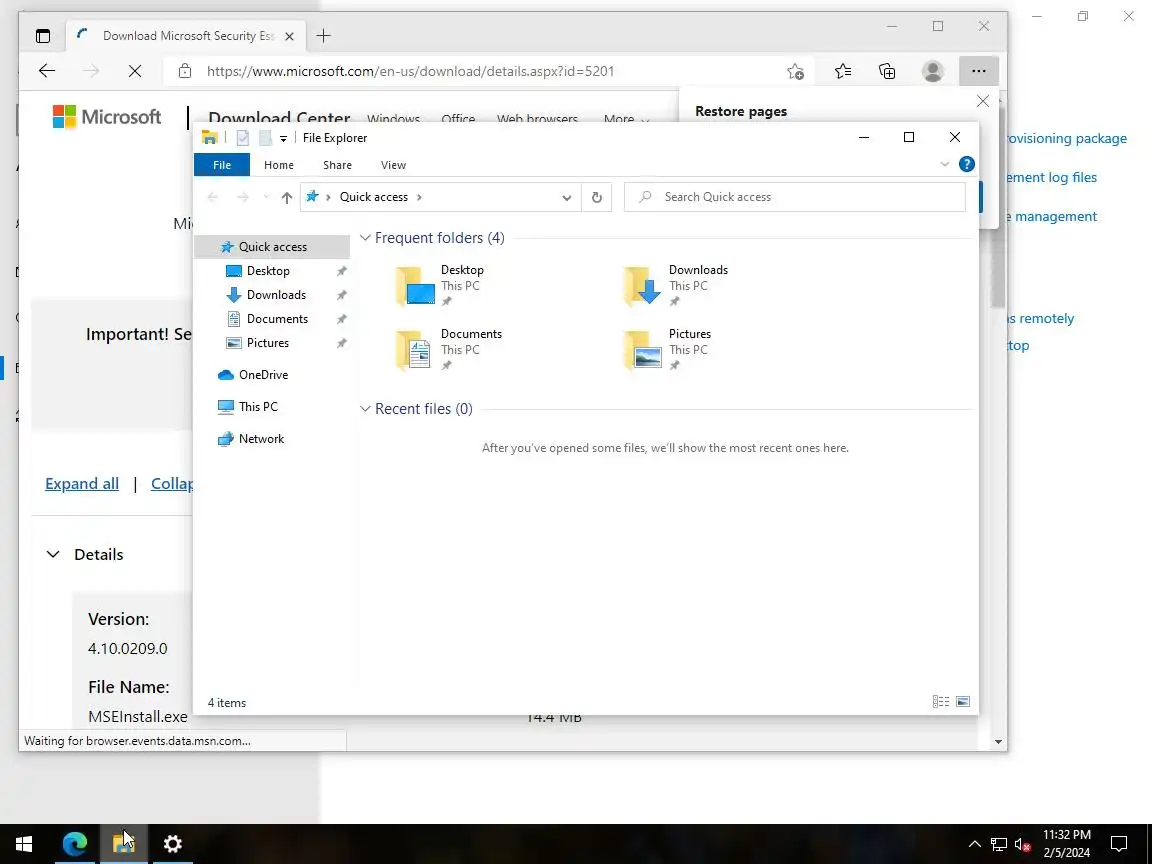
Task: Dismiss the Restore pages popup
Action: point(982,101)
